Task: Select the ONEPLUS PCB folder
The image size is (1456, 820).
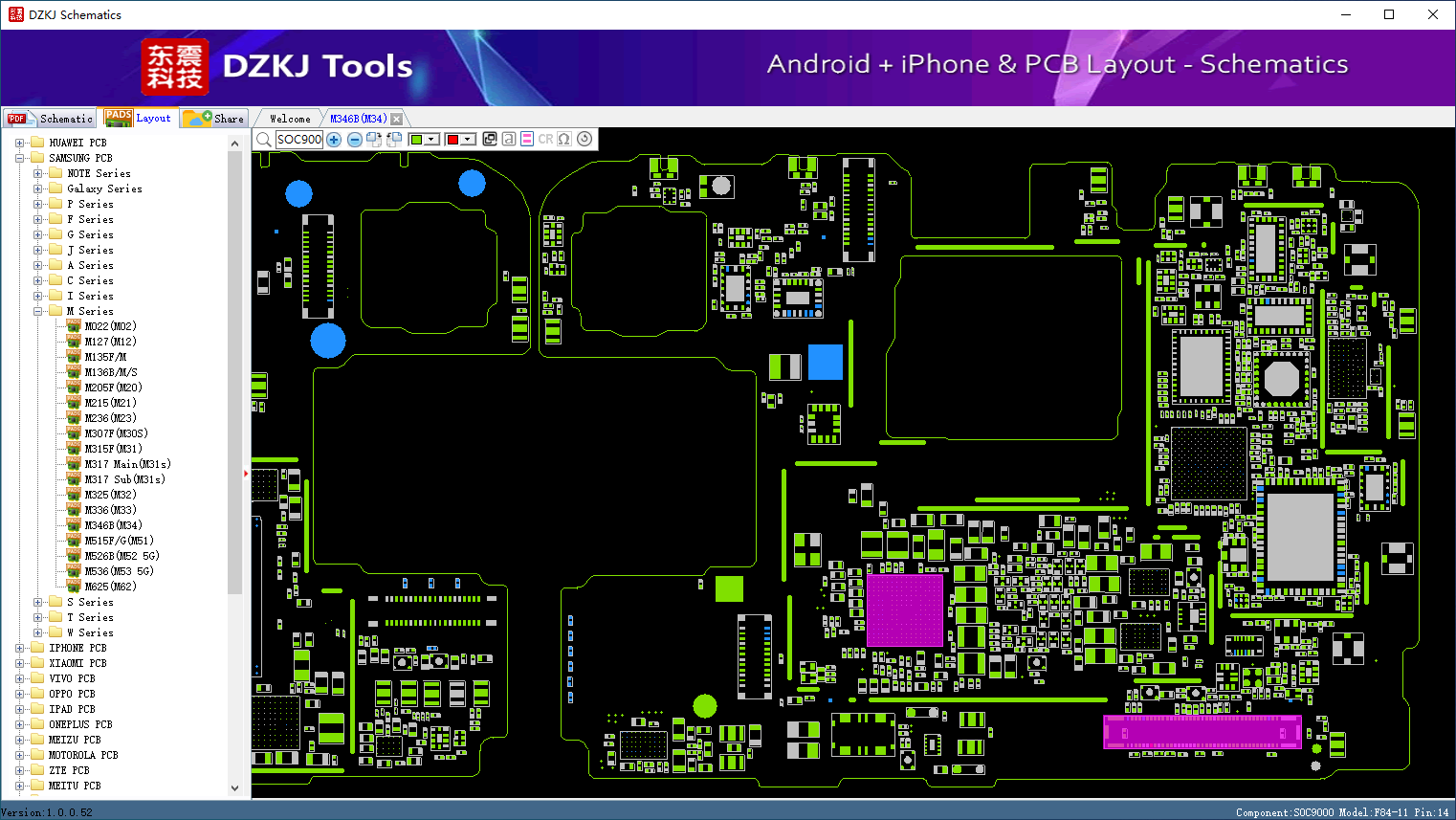Action: point(80,724)
